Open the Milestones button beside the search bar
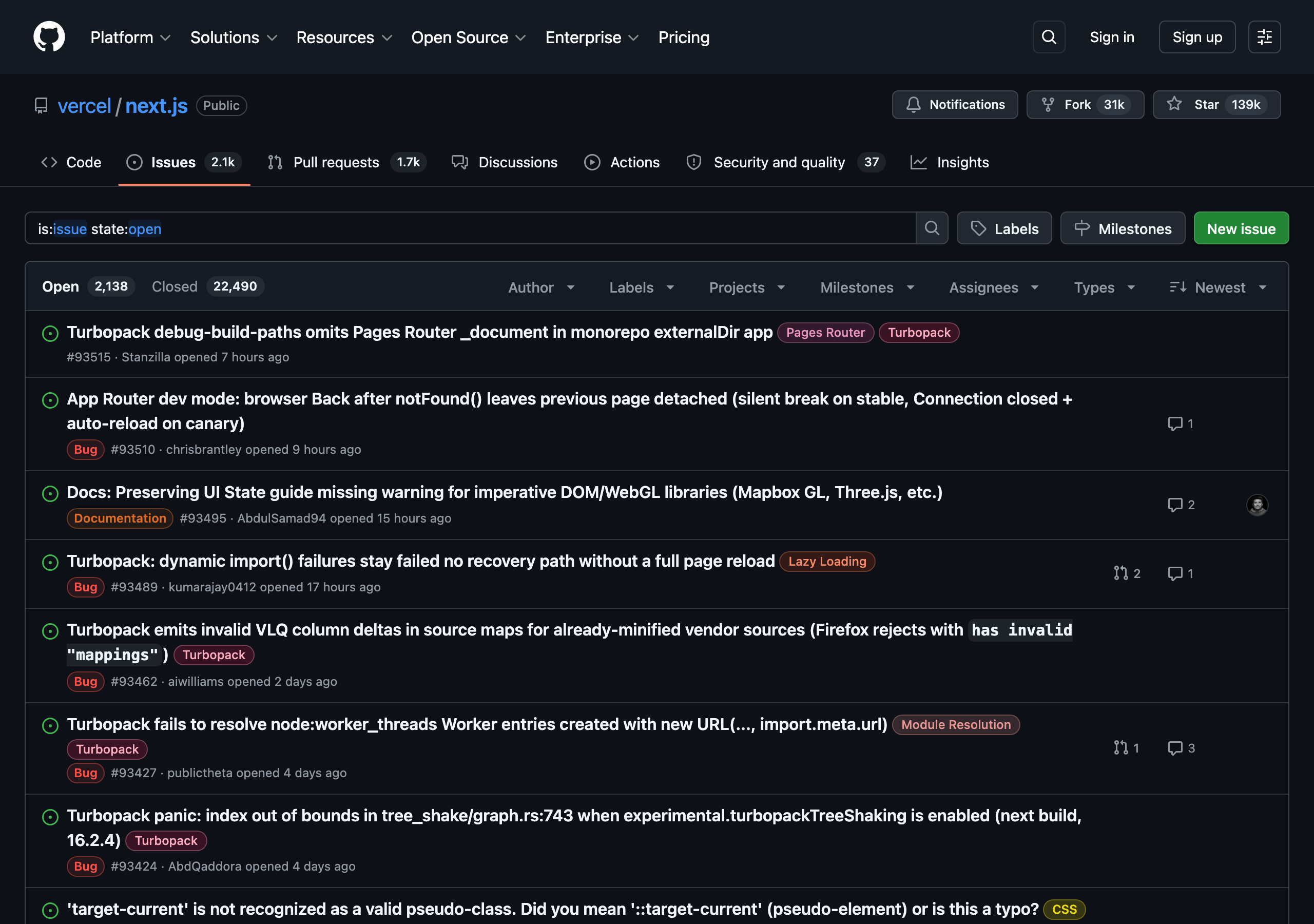The width and height of the screenshot is (1314, 924). [x=1122, y=228]
